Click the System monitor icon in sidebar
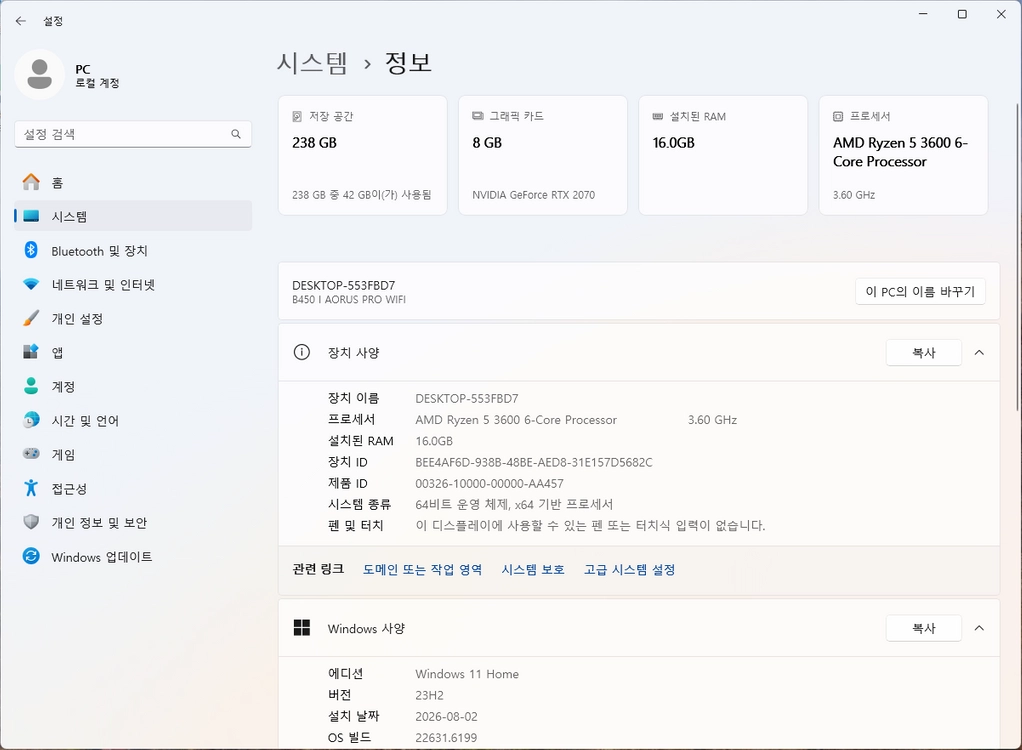This screenshot has height=750, width=1022. coord(31,216)
